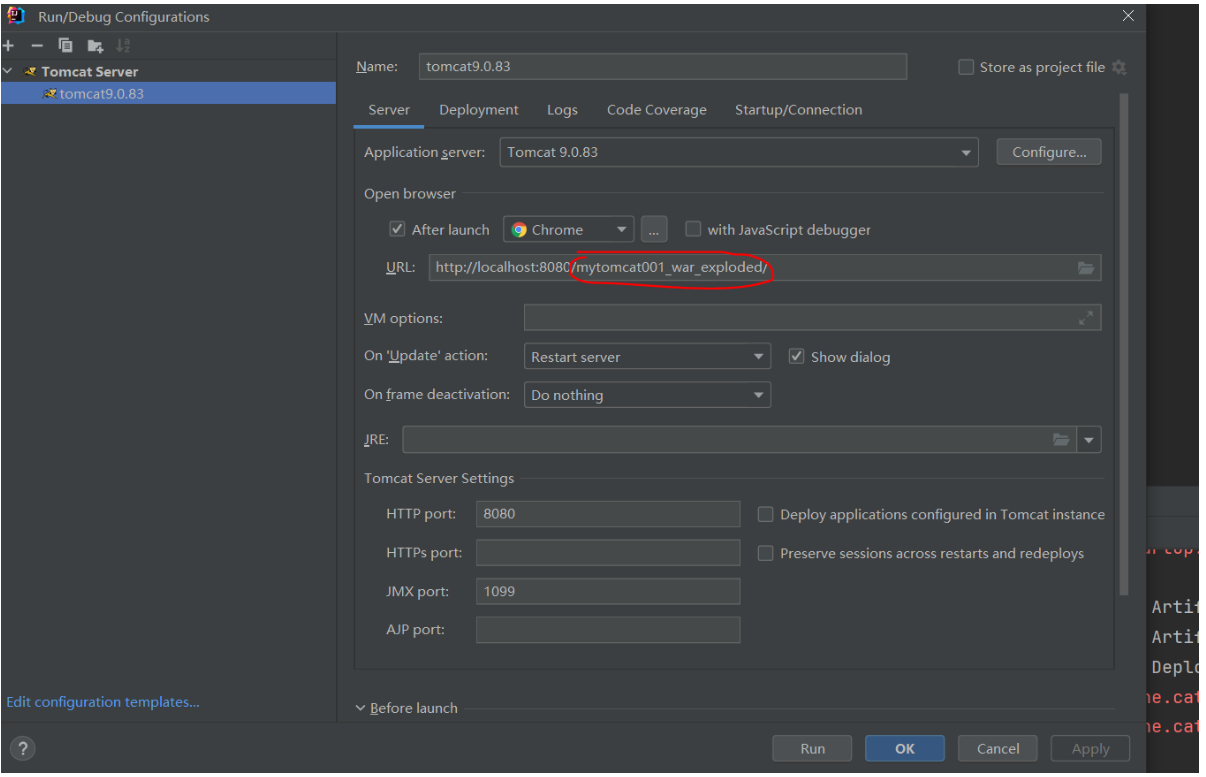Check Preserve sessions across restarts and redeploys
Screen dimensions: 1206x777
[765, 553]
